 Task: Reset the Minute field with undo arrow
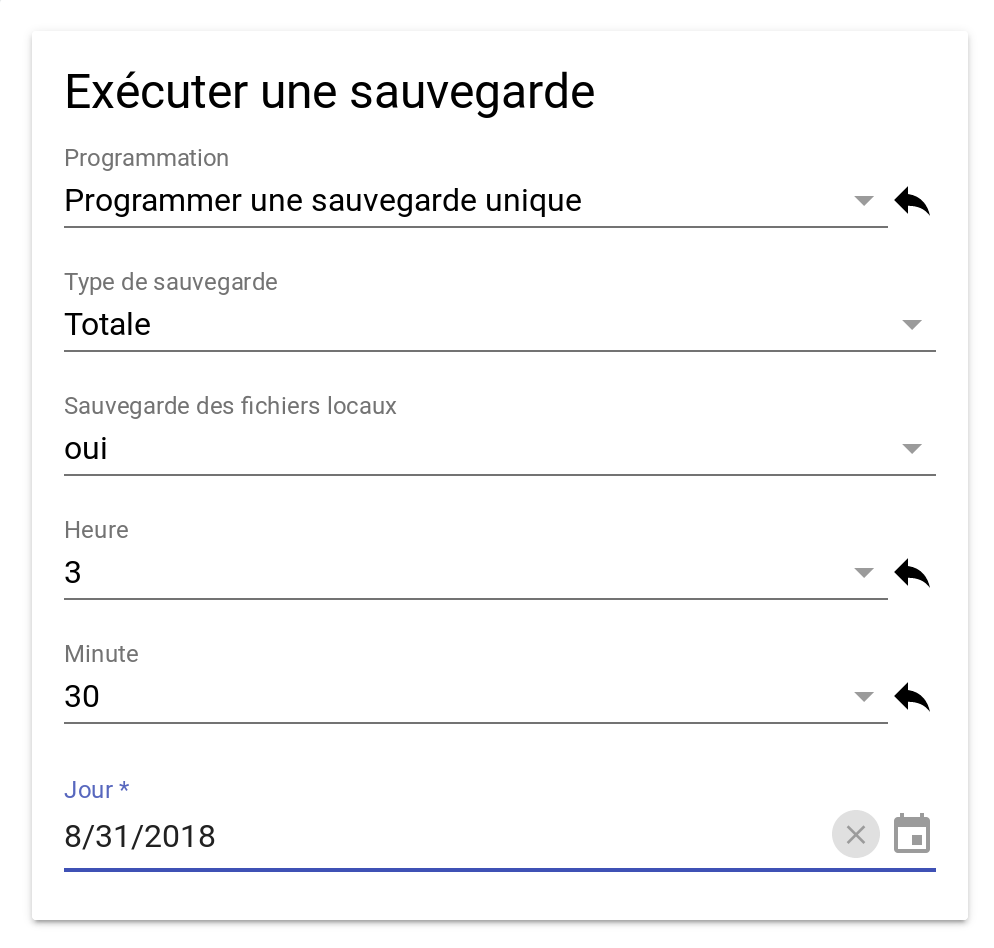point(912,697)
